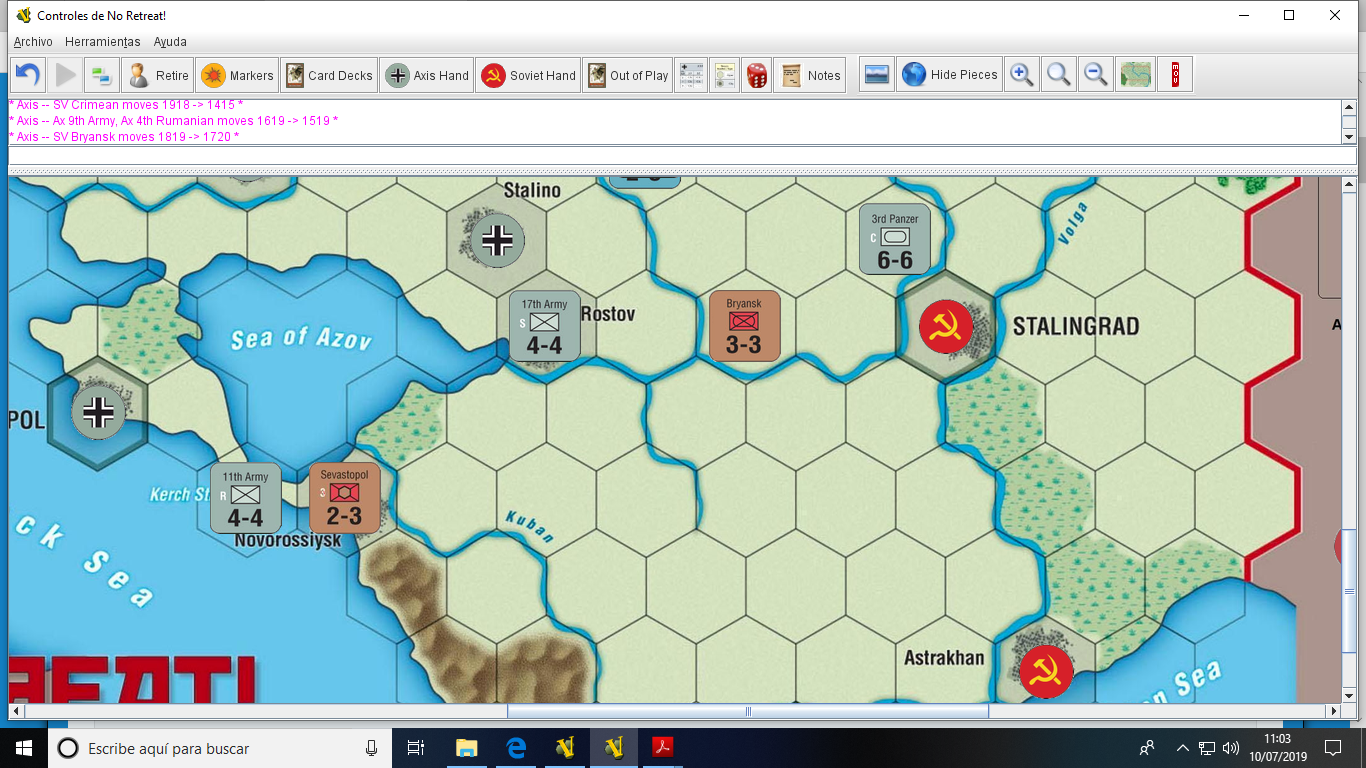
Task: Click the Soviet control marker on Astrakhan
Action: (1046, 671)
